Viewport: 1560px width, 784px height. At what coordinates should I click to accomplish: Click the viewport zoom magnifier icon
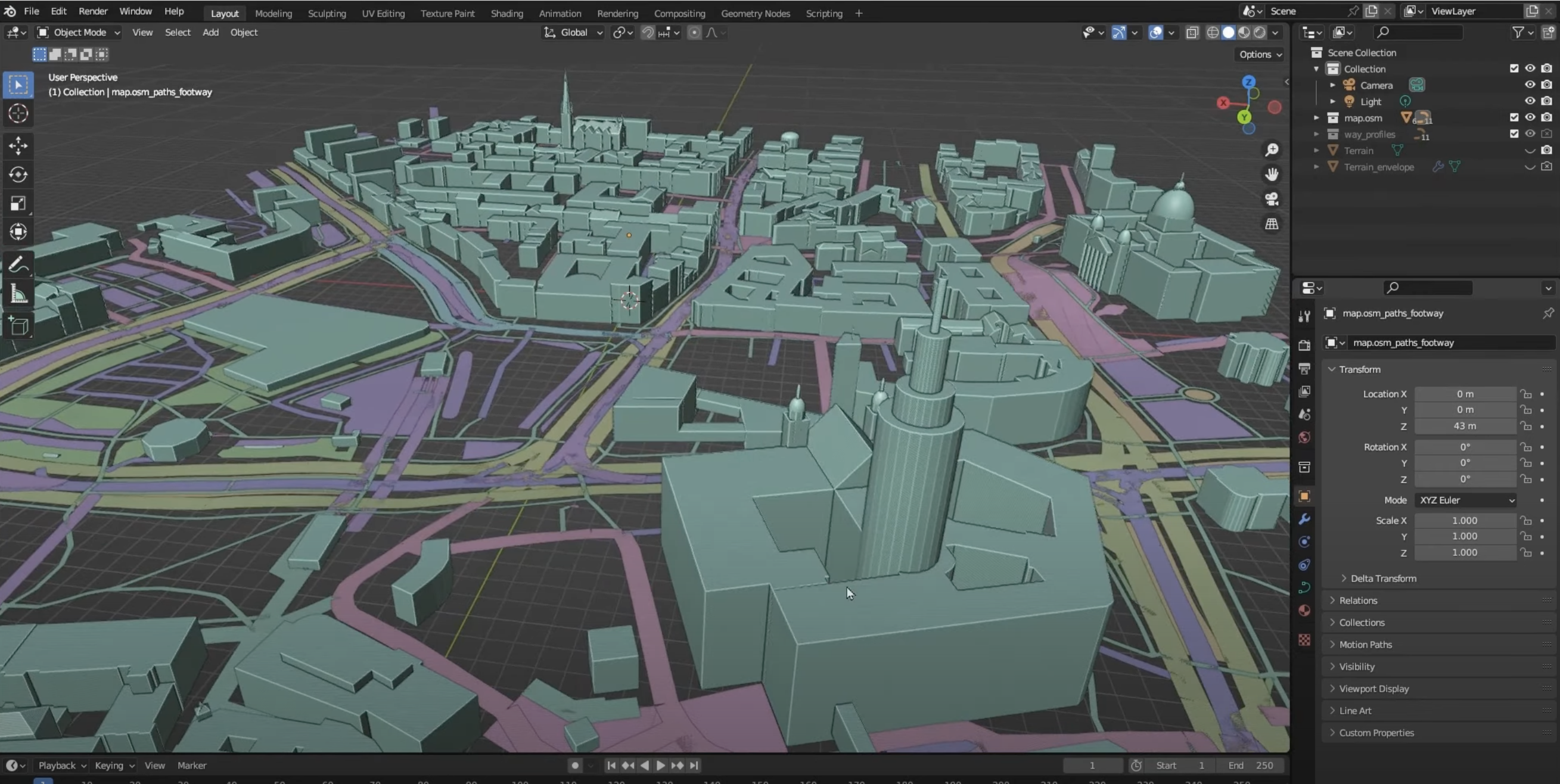(x=1272, y=150)
